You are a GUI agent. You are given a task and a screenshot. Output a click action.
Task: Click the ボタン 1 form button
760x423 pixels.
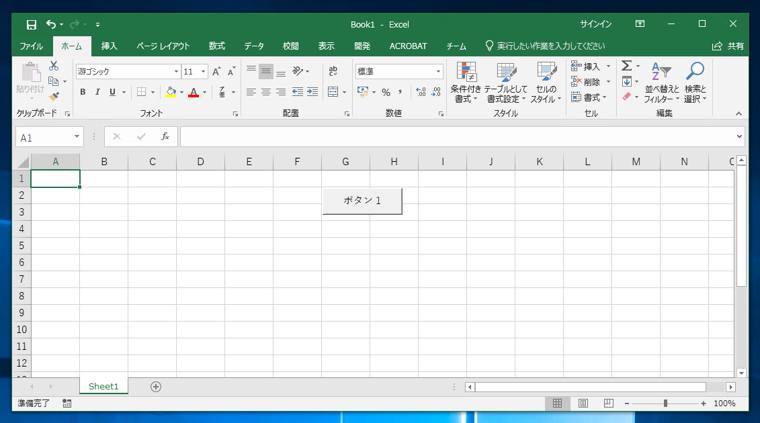[363, 201]
